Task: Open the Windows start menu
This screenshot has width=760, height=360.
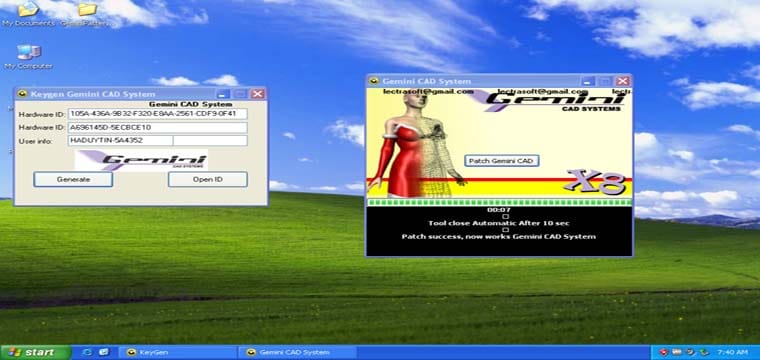Action: [35, 352]
